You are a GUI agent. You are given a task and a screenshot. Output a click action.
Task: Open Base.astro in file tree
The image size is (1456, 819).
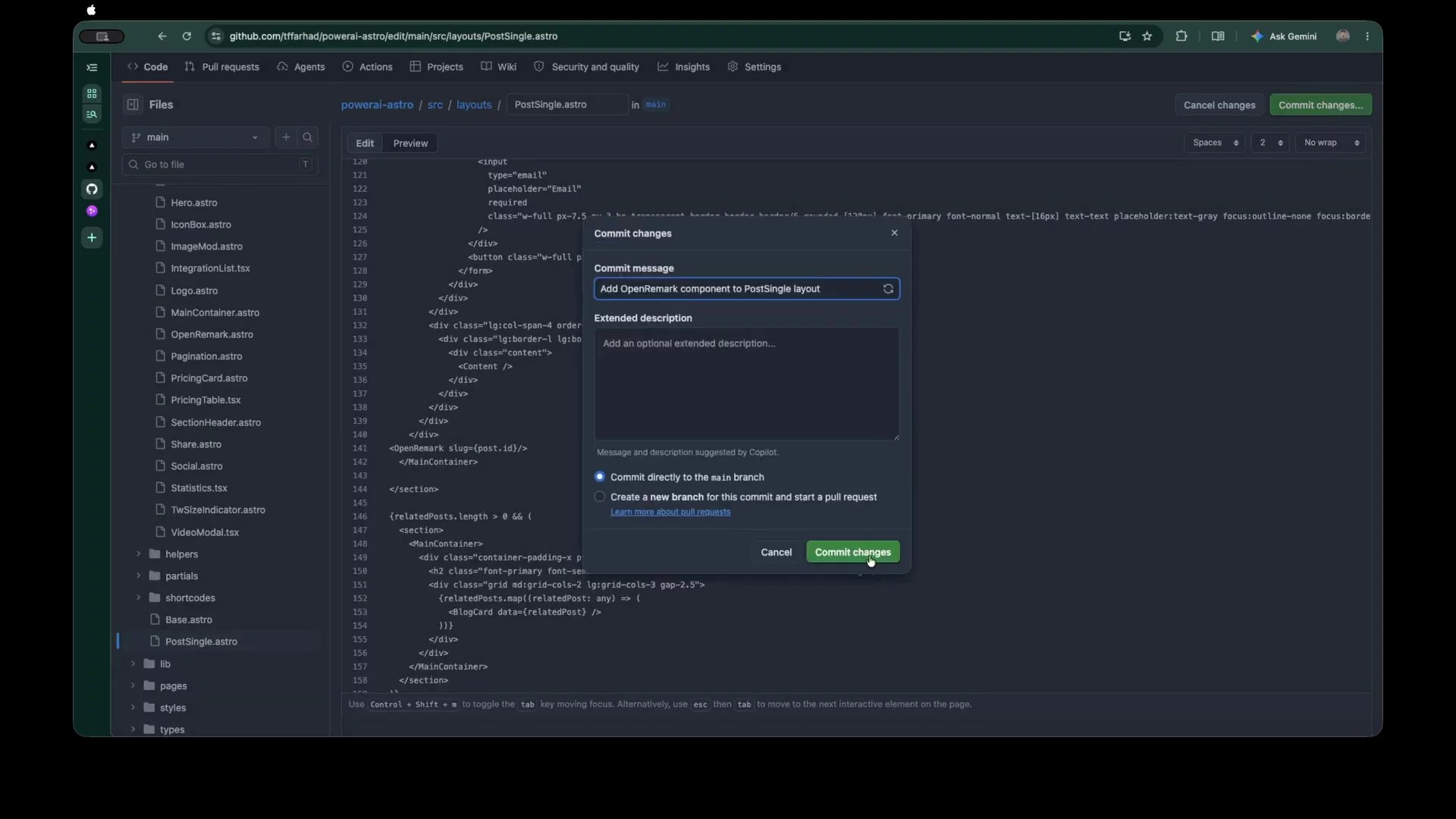click(188, 620)
